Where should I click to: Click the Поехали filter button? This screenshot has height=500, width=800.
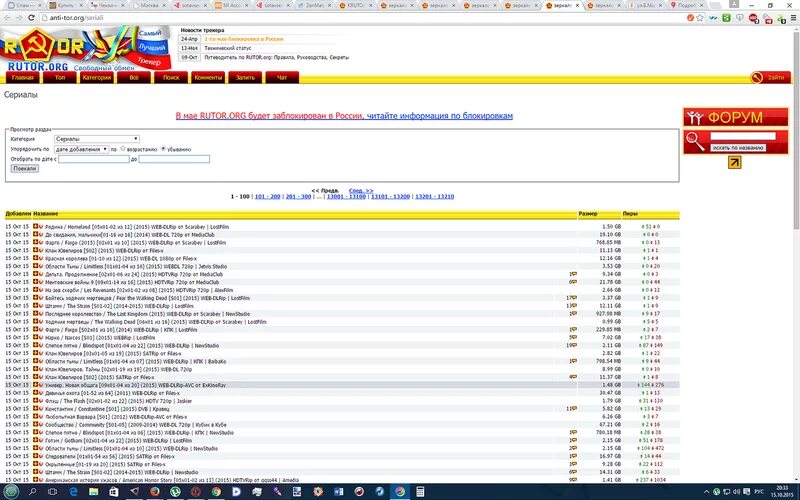(24, 168)
